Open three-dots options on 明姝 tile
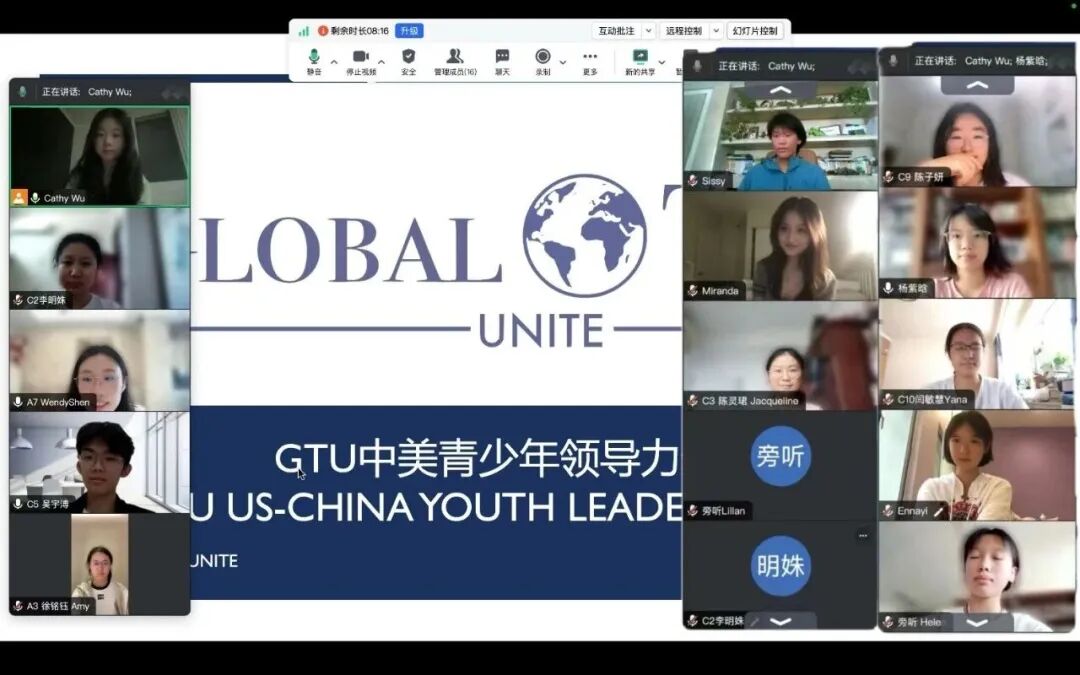 pos(863,535)
